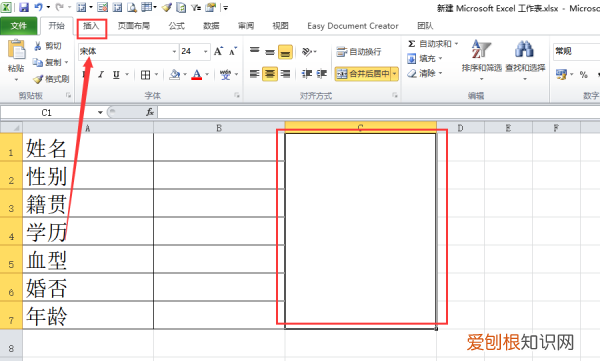
Task: Customize quick access toolbar dropdown
Action: 226,7
